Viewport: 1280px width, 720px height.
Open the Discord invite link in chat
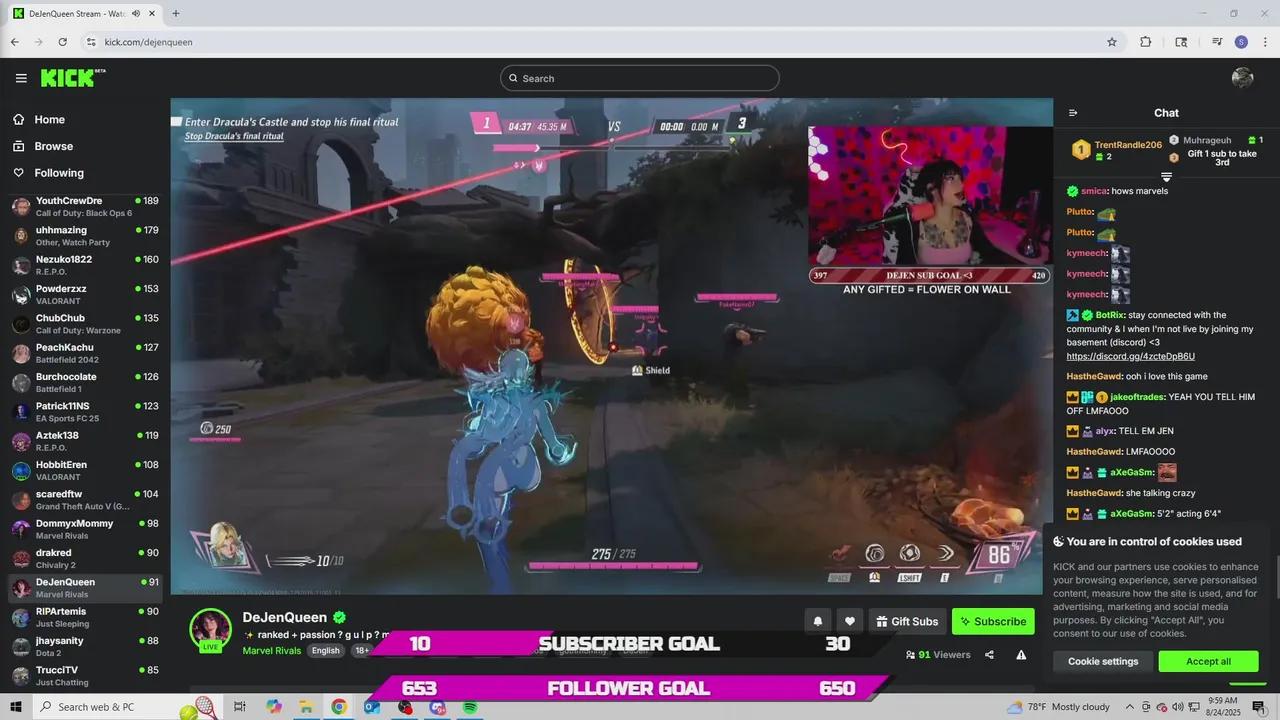(1130, 356)
